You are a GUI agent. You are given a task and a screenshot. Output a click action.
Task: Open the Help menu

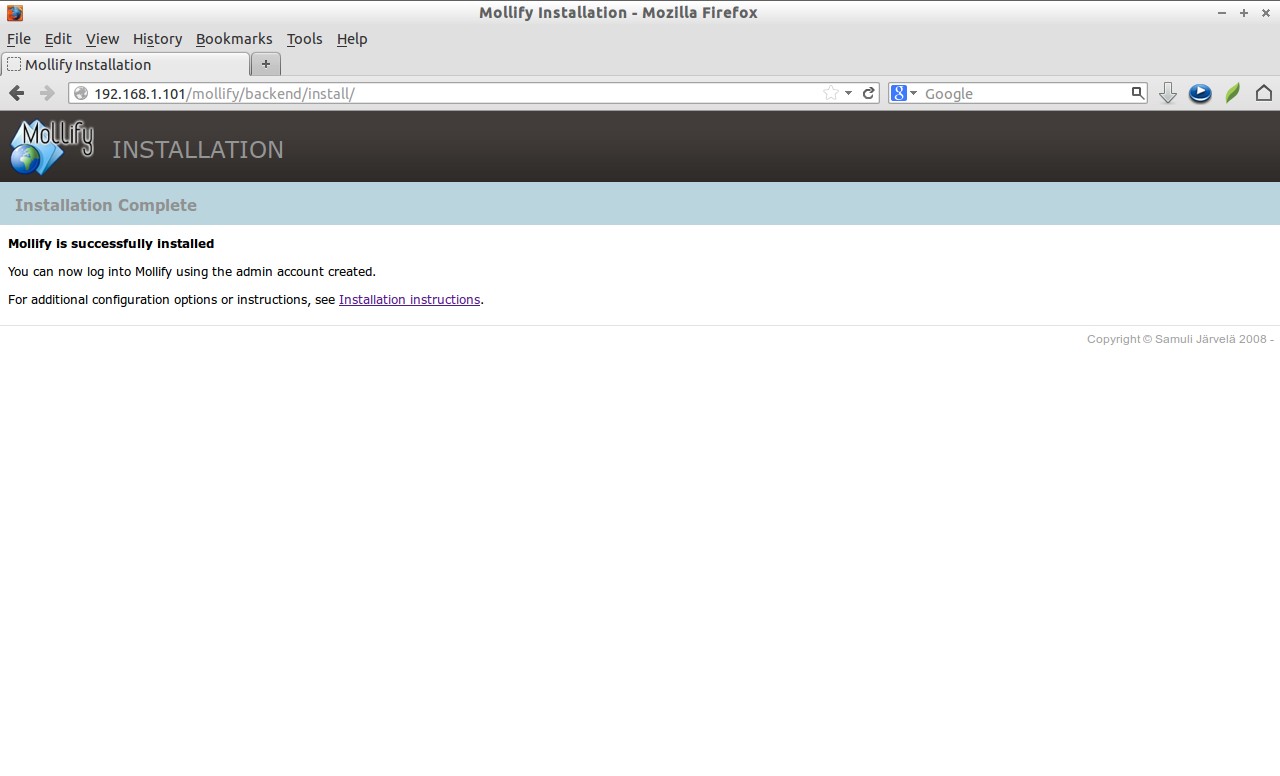[x=352, y=39]
